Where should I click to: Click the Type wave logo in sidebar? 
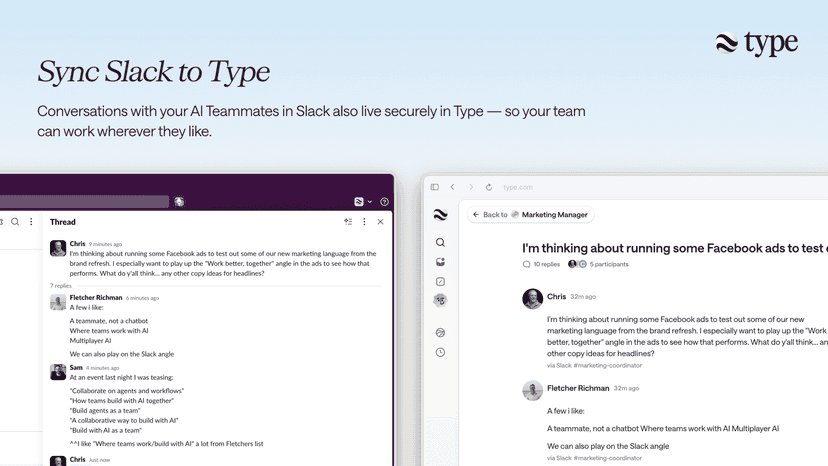coord(440,215)
